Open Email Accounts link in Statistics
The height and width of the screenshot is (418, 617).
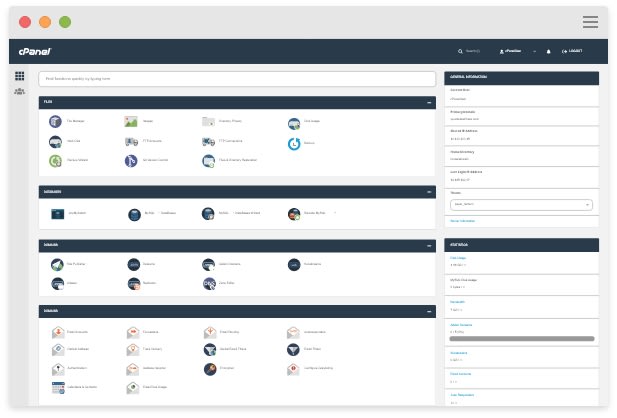coord(460,374)
